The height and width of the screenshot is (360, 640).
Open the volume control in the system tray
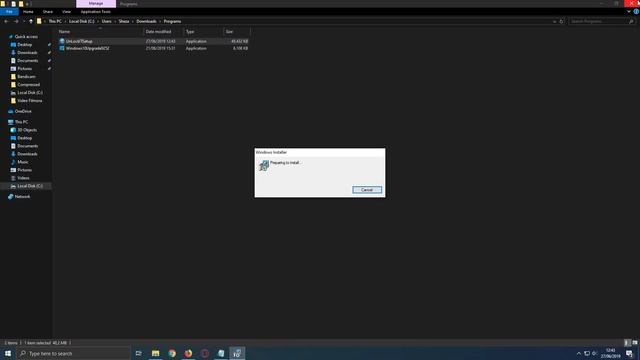coord(594,353)
